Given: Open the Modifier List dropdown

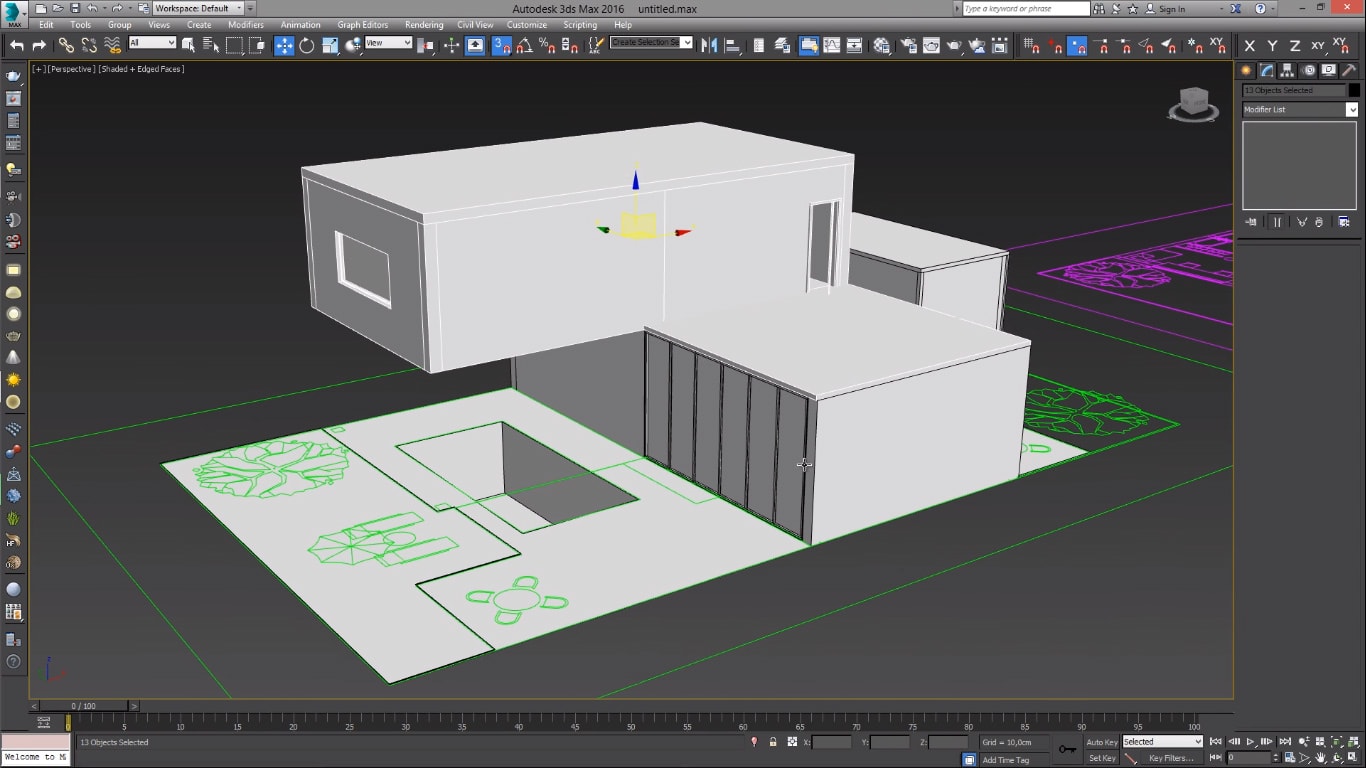Looking at the screenshot, I should pyautogui.click(x=1353, y=109).
